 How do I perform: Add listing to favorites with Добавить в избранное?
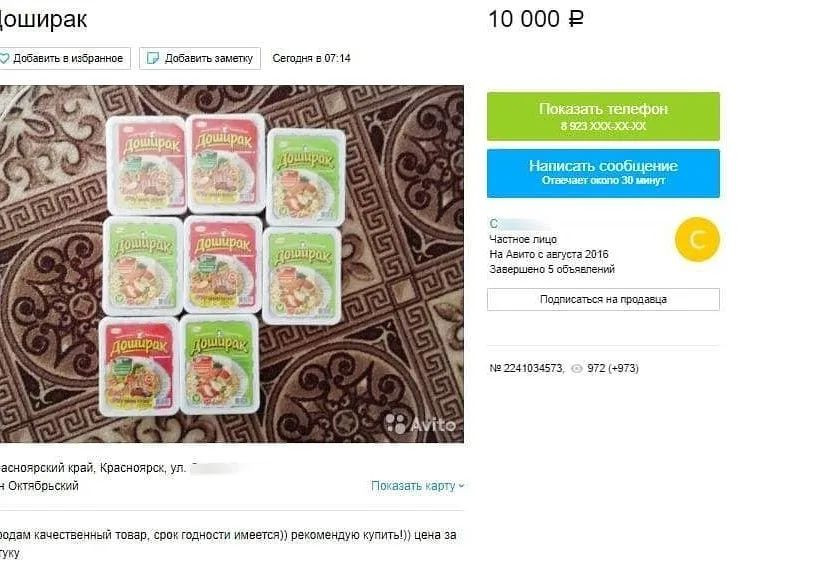[64, 58]
